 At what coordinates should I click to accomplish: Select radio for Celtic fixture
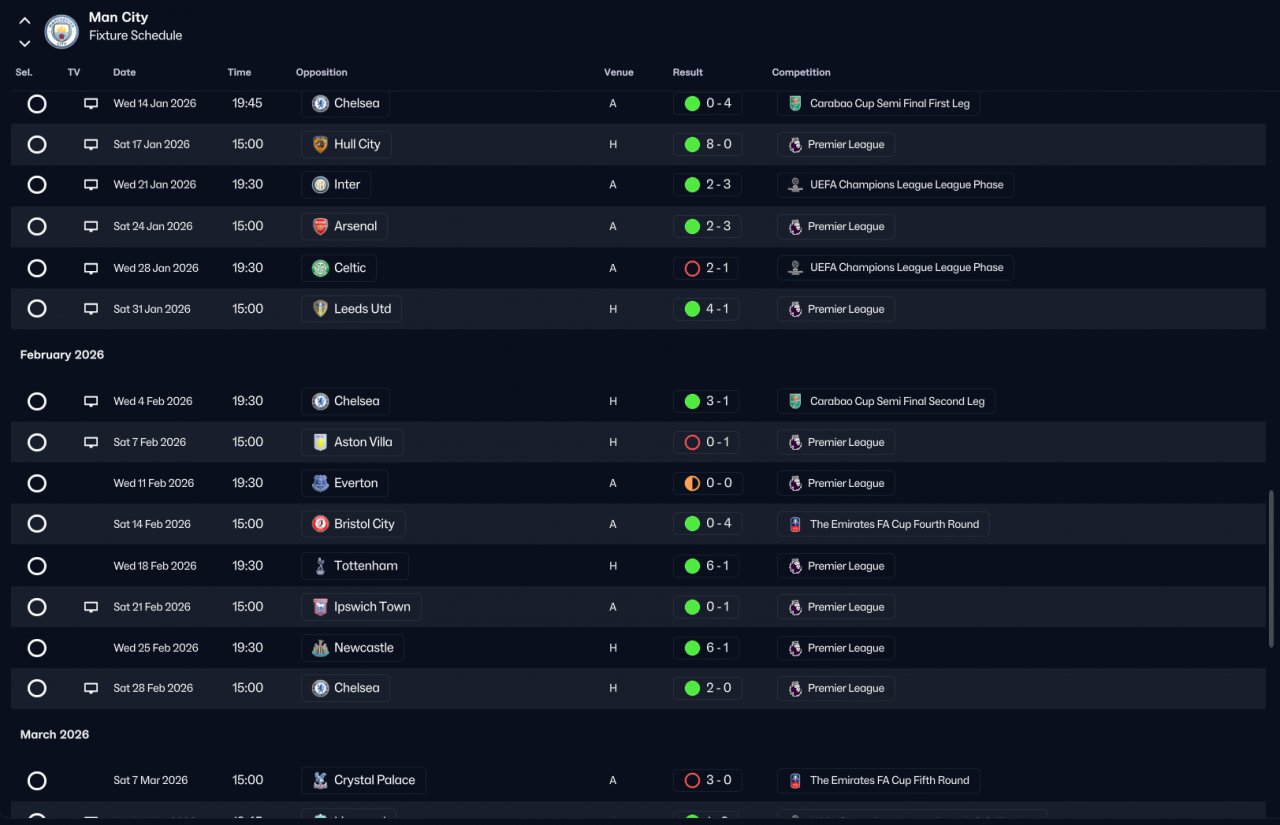37,268
